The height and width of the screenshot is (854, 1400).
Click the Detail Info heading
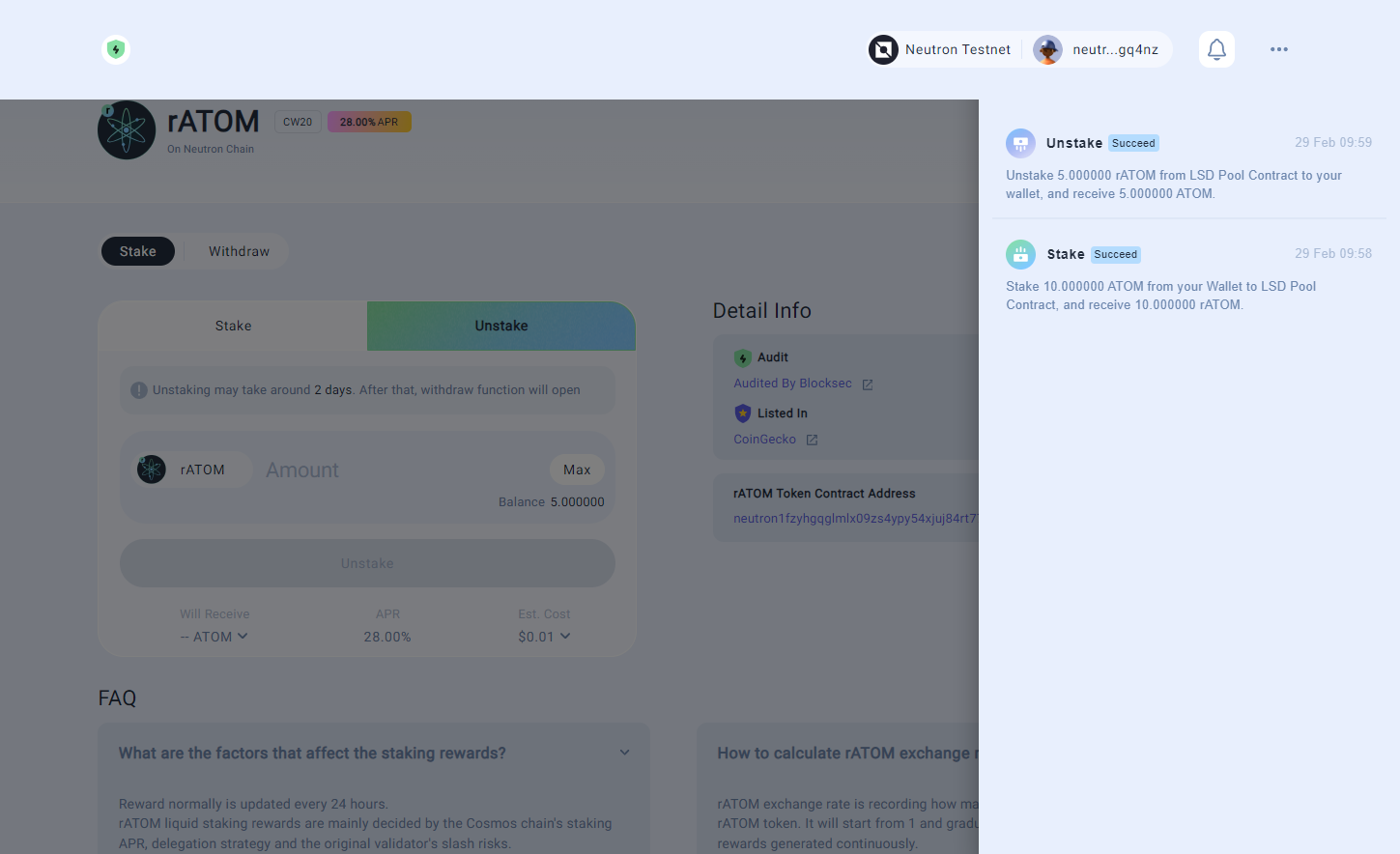pyautogui.click(x=762, y=310)
